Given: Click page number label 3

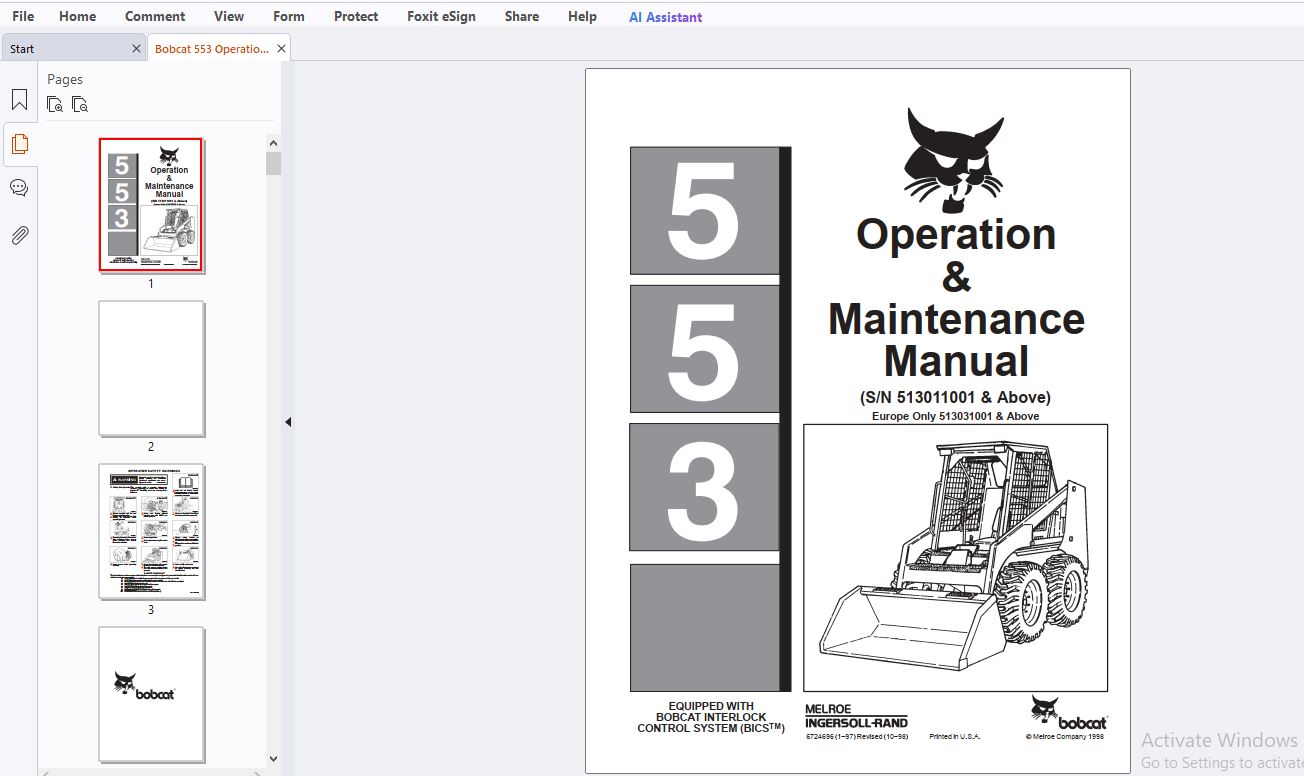Looking at the screenshot, I should (x=151, y=610).
